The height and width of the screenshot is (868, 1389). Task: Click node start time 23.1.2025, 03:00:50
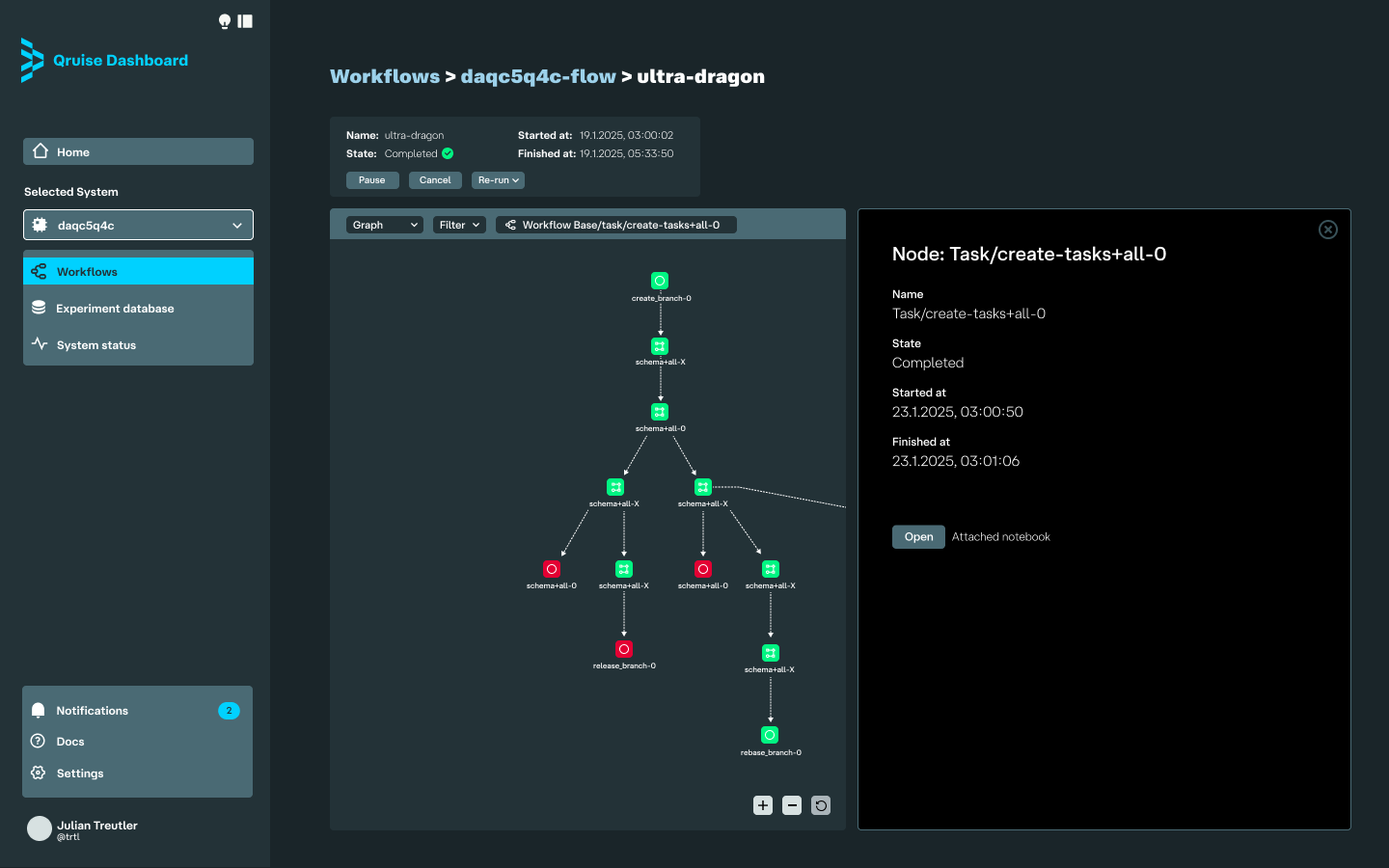tap(958, 412)
